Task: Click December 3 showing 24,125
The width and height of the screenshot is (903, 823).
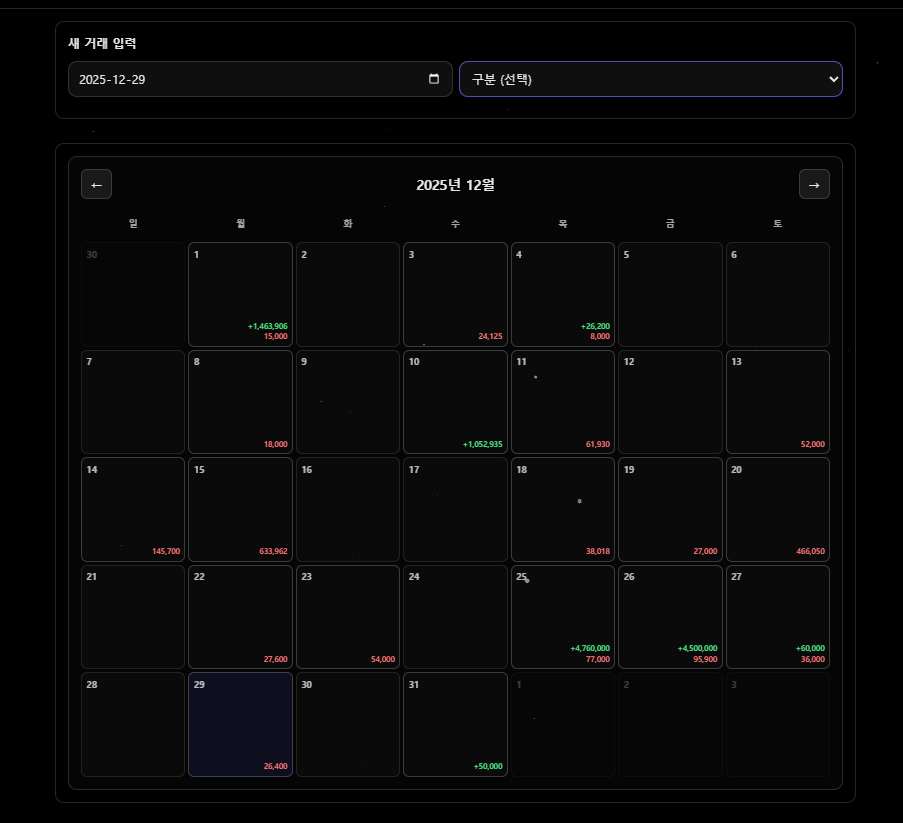Action: 455,294
